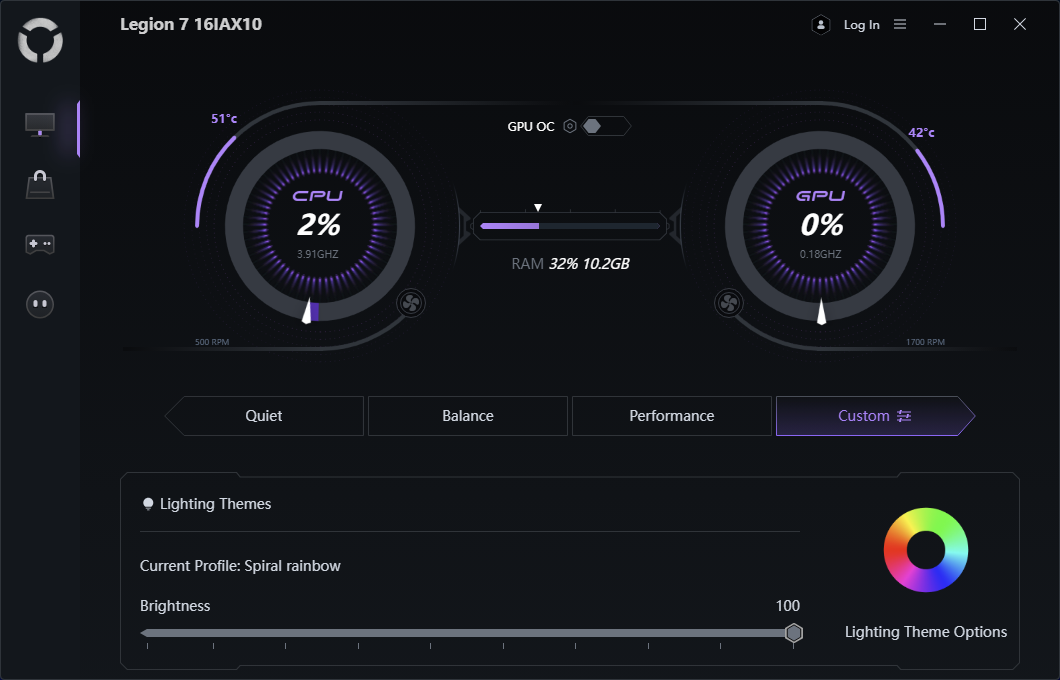Click the 0.18GHZ GPU clock text
Screen dimensions: 1060x680
821,254
